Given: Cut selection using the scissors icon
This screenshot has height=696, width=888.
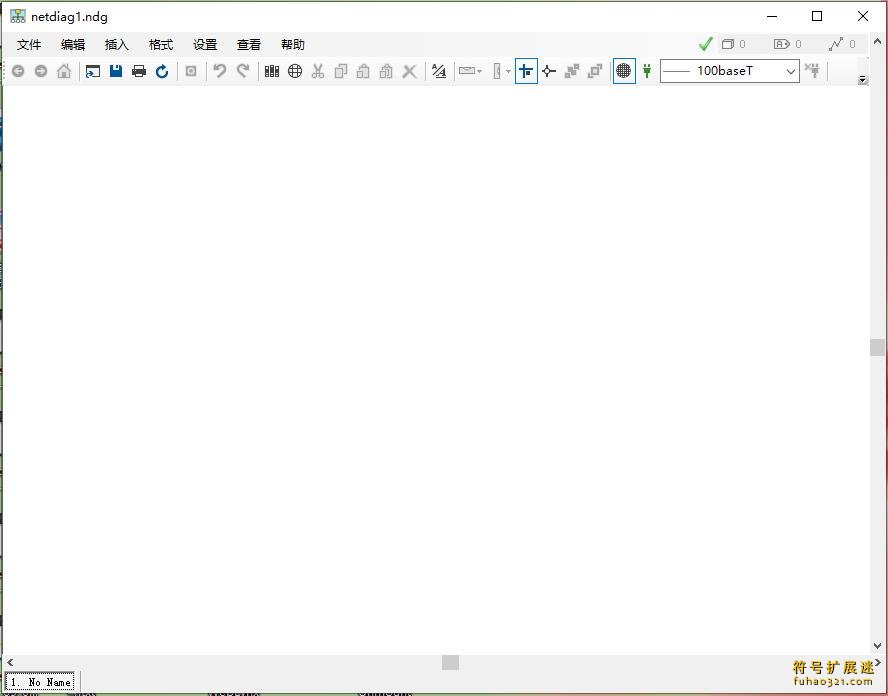Looking at the screenshot, I should (317, 71).
